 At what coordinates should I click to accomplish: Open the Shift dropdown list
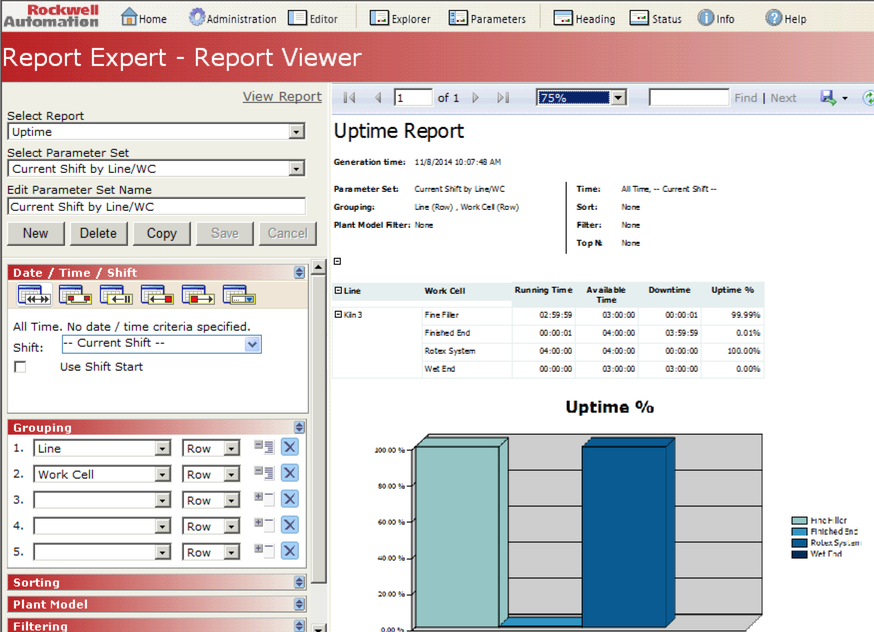coord(252,344)
